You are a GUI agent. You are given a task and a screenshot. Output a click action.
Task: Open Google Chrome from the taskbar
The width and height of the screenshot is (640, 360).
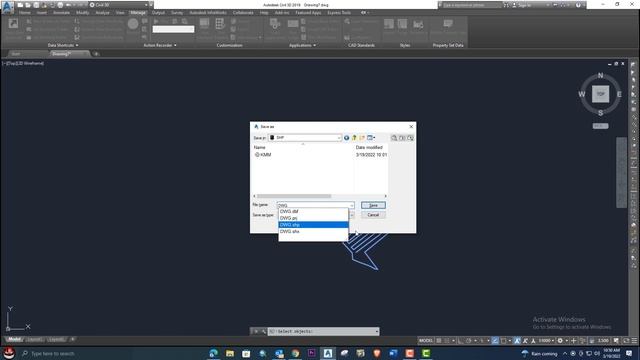point(295,353)
